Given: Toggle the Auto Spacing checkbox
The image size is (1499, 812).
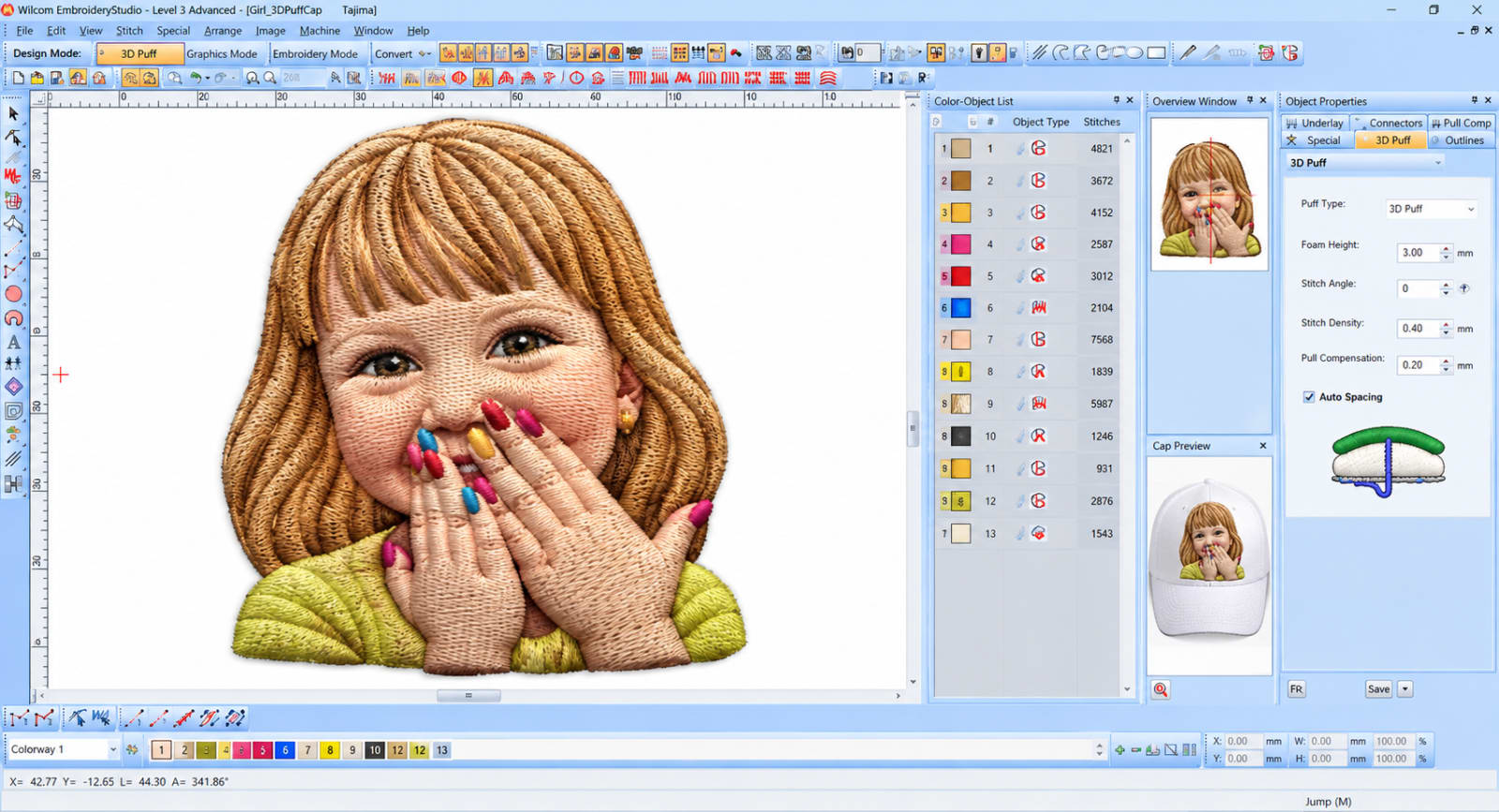Looking at the screenshot, I should pyautogui.click(x=1309, y=397).
